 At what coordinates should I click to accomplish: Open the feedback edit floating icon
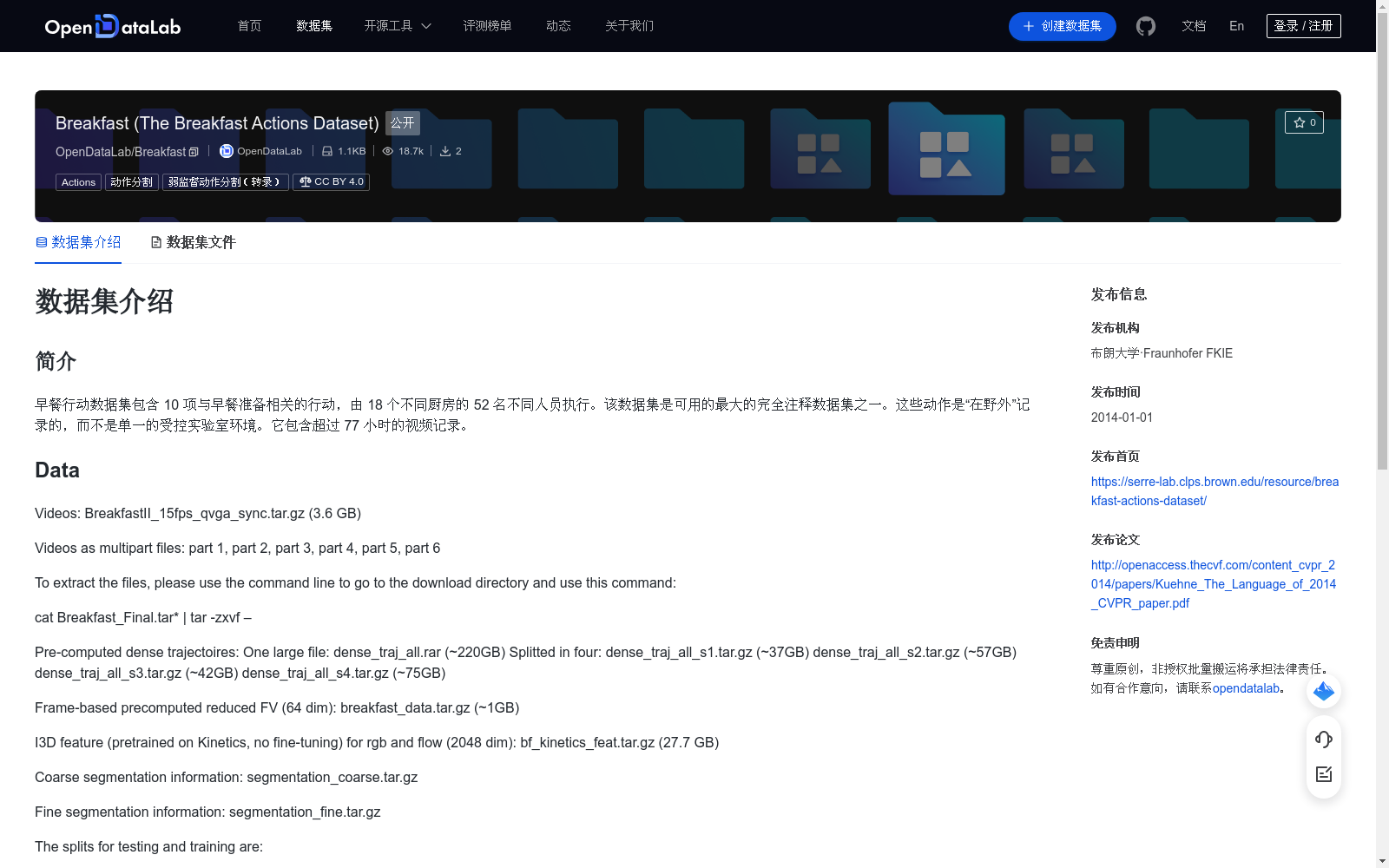pyautogui.click(x=1324, y=774)
